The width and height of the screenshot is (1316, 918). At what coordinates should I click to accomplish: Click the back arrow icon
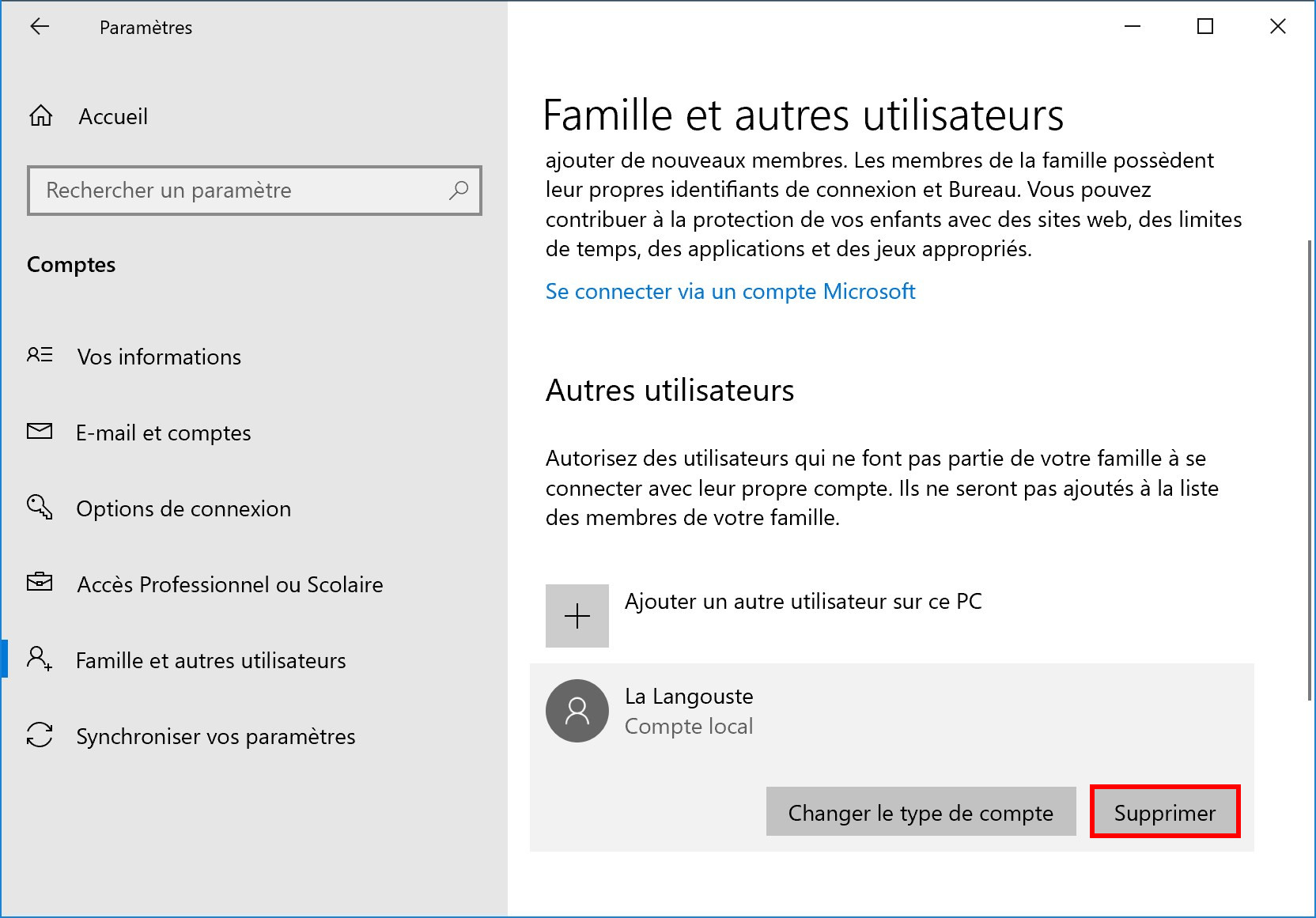click(40, 27)
